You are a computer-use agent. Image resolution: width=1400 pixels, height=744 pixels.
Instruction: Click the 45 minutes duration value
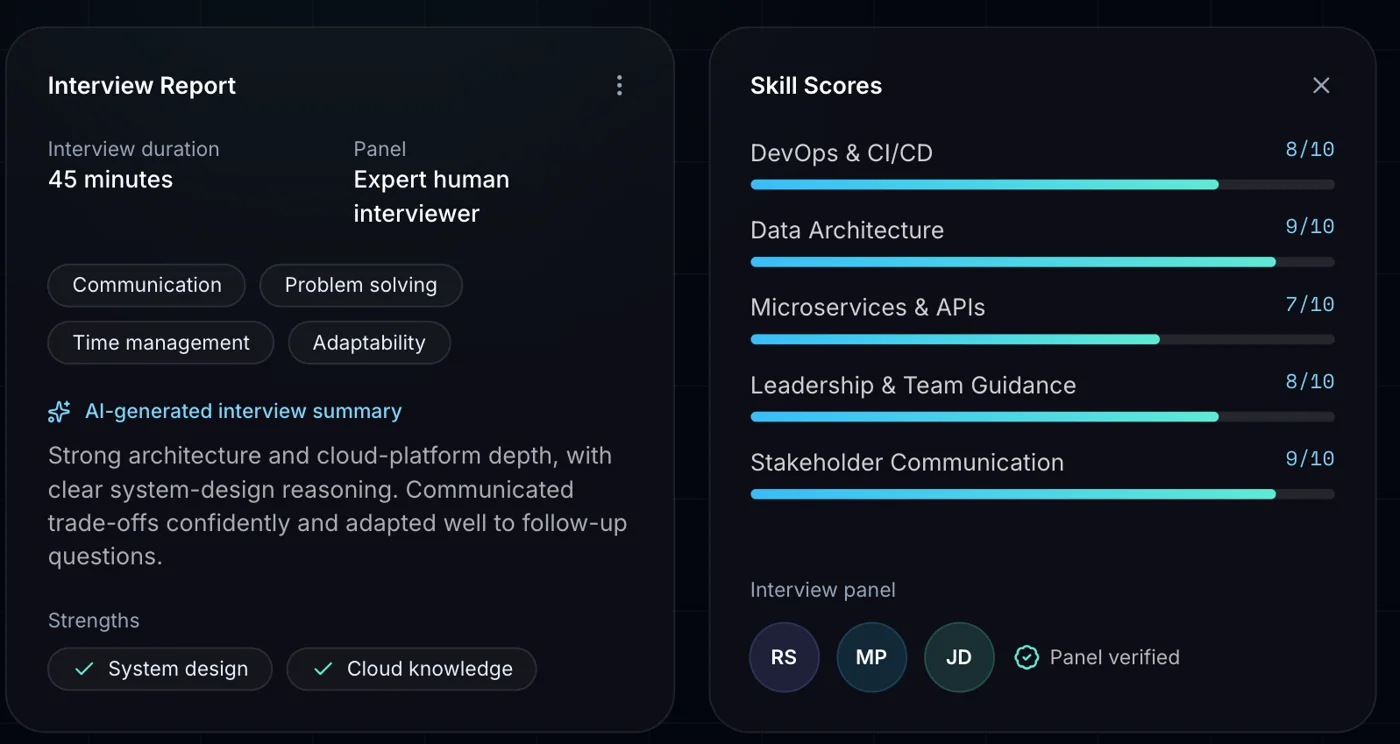pyautogui.click(x=110, y=180)
